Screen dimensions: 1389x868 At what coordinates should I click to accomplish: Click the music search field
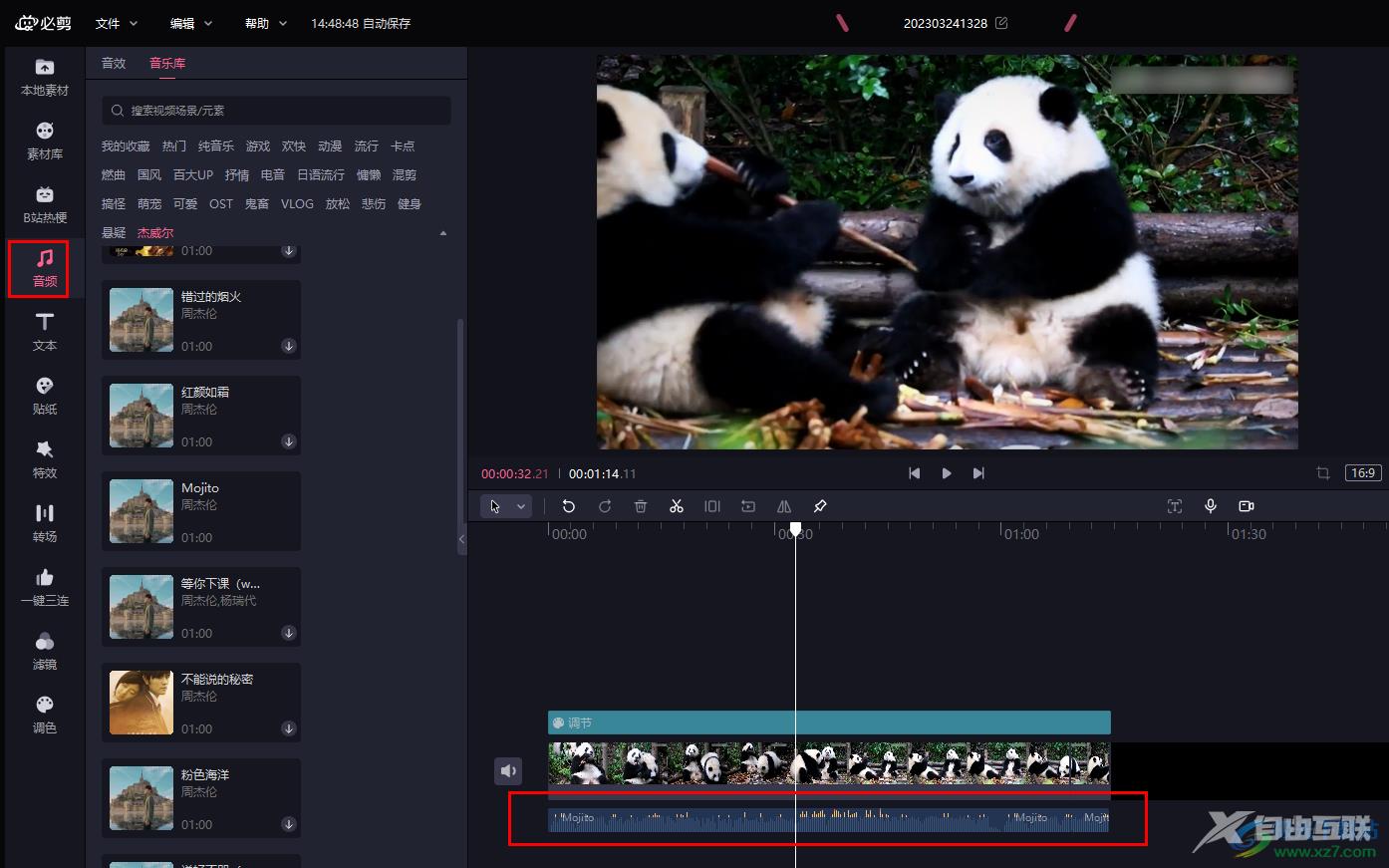tap(276, 111)
